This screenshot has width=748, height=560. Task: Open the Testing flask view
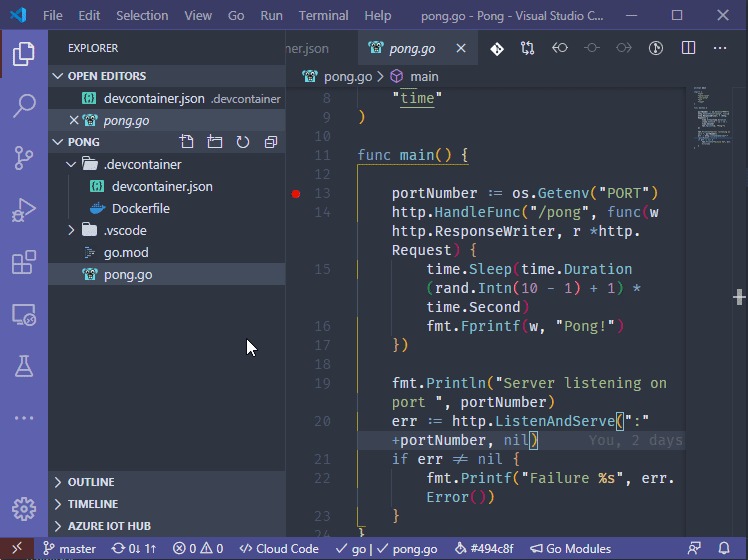(x=23, y=366)
